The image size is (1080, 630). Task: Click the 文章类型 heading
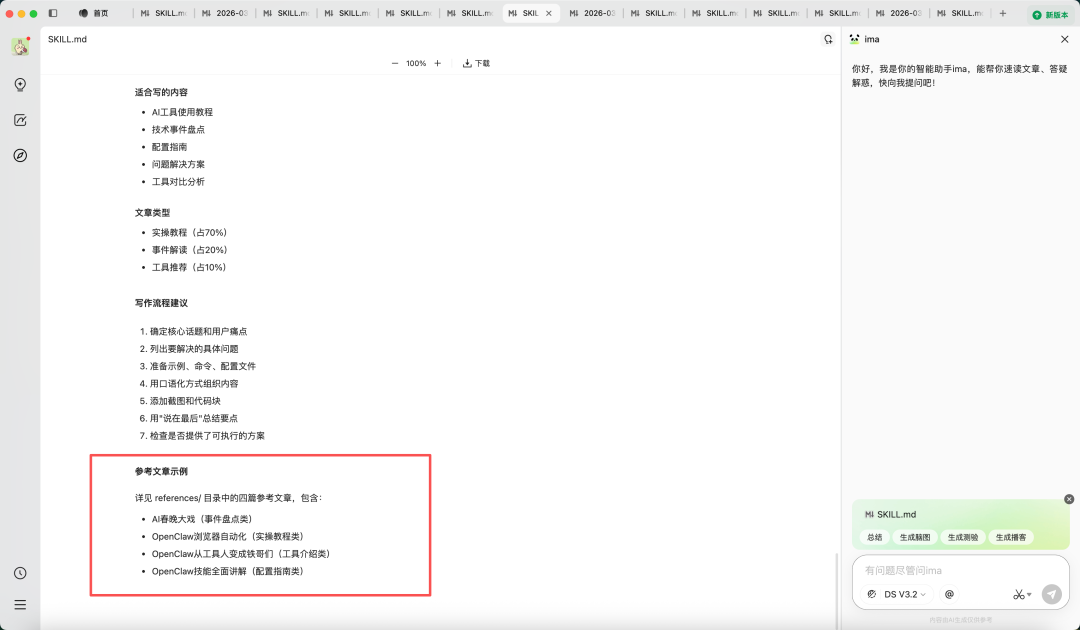(152, 213)
